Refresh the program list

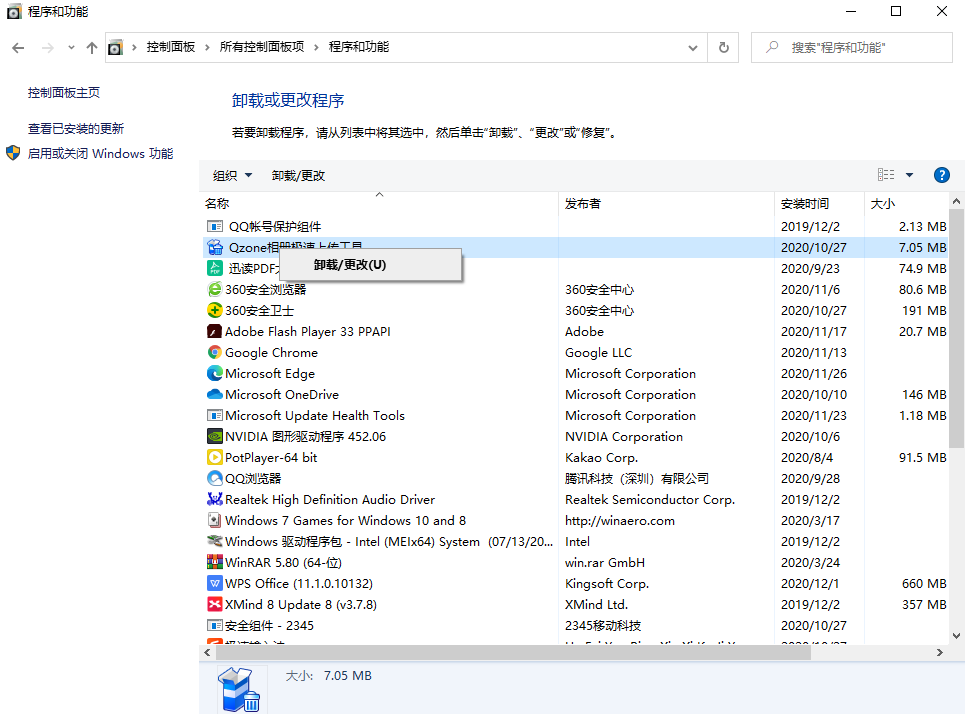(x=723, y=47)
